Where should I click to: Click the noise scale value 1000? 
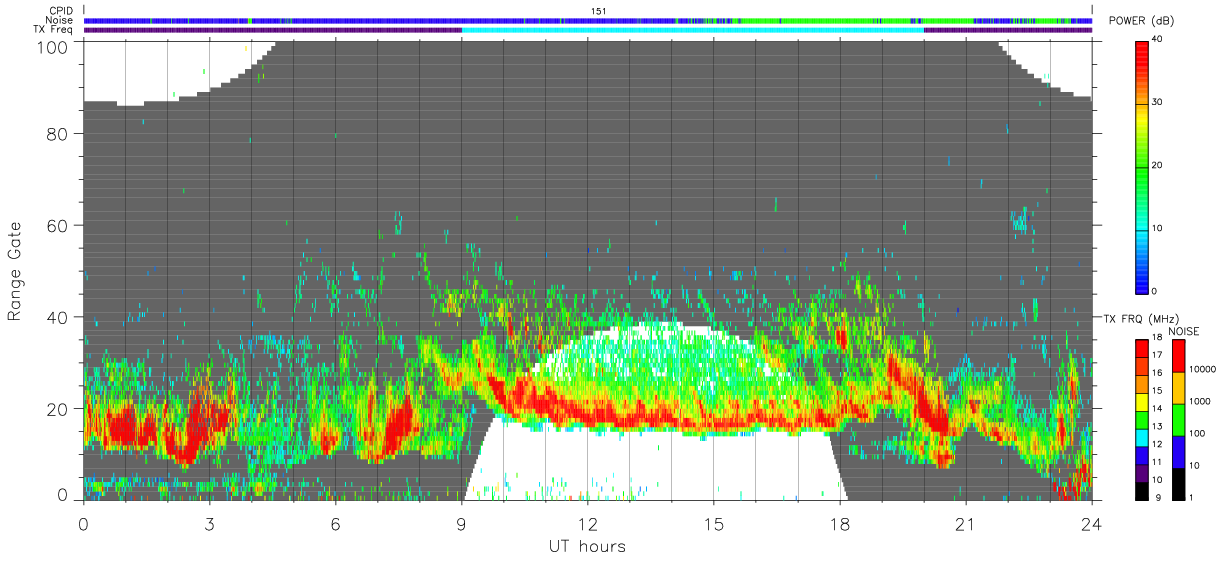pos(1201,402)
